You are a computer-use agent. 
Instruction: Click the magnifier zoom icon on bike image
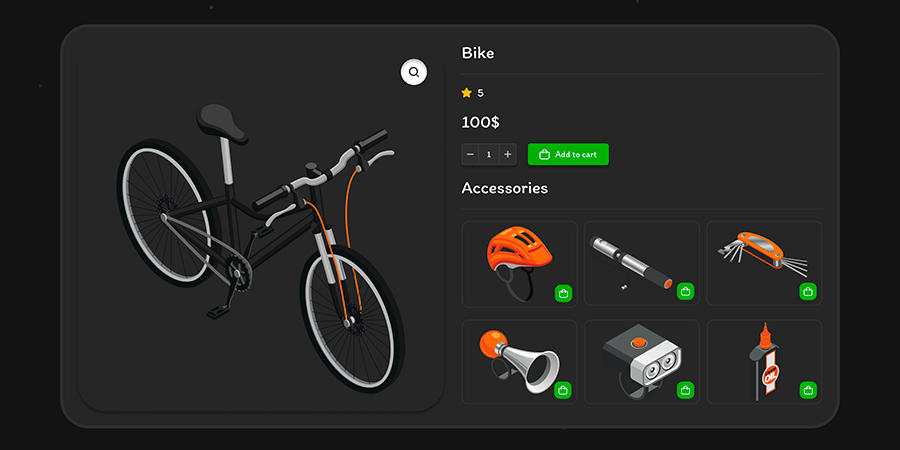point(414,72)
